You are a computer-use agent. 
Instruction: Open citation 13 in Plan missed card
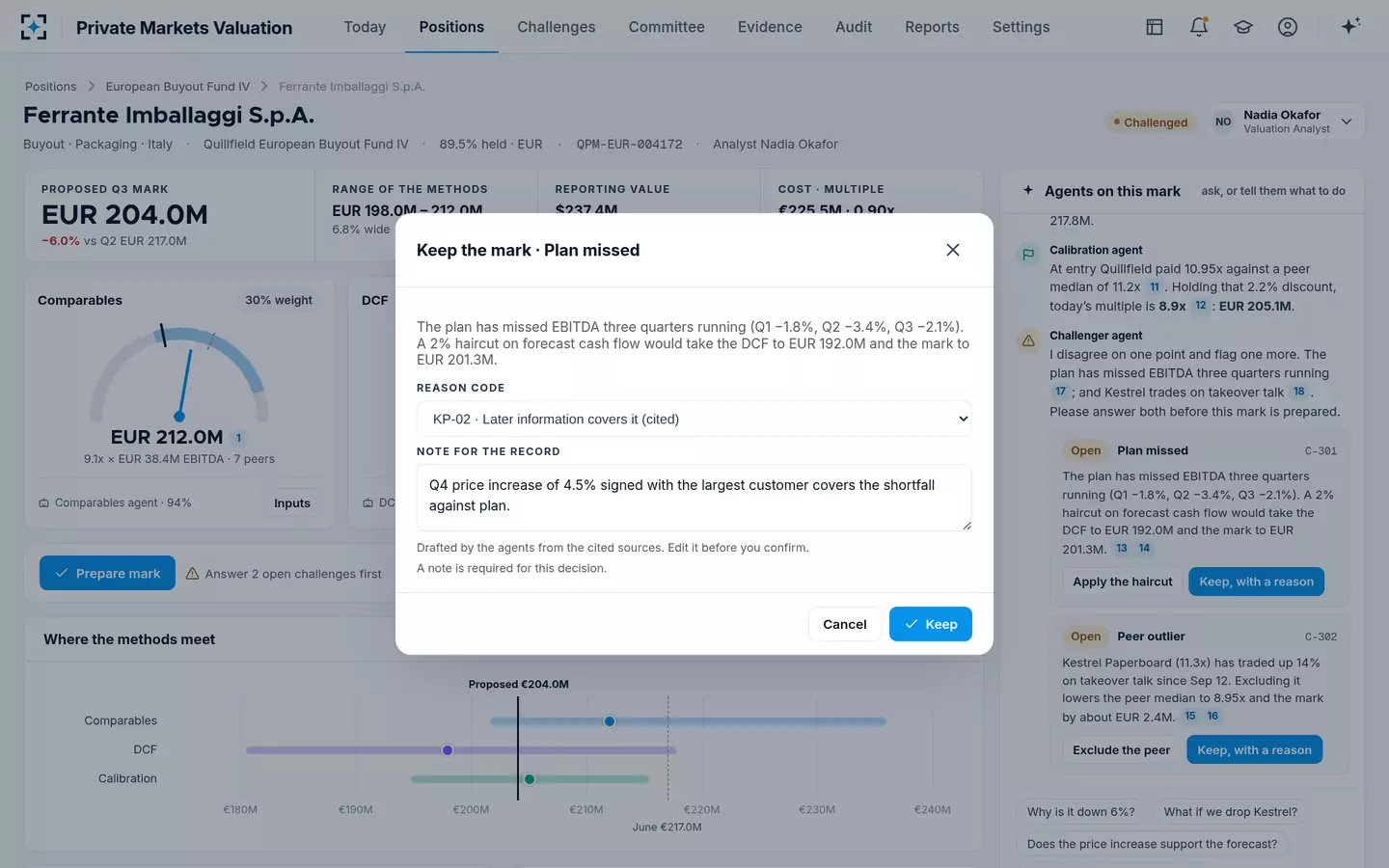pos(1122,548)
